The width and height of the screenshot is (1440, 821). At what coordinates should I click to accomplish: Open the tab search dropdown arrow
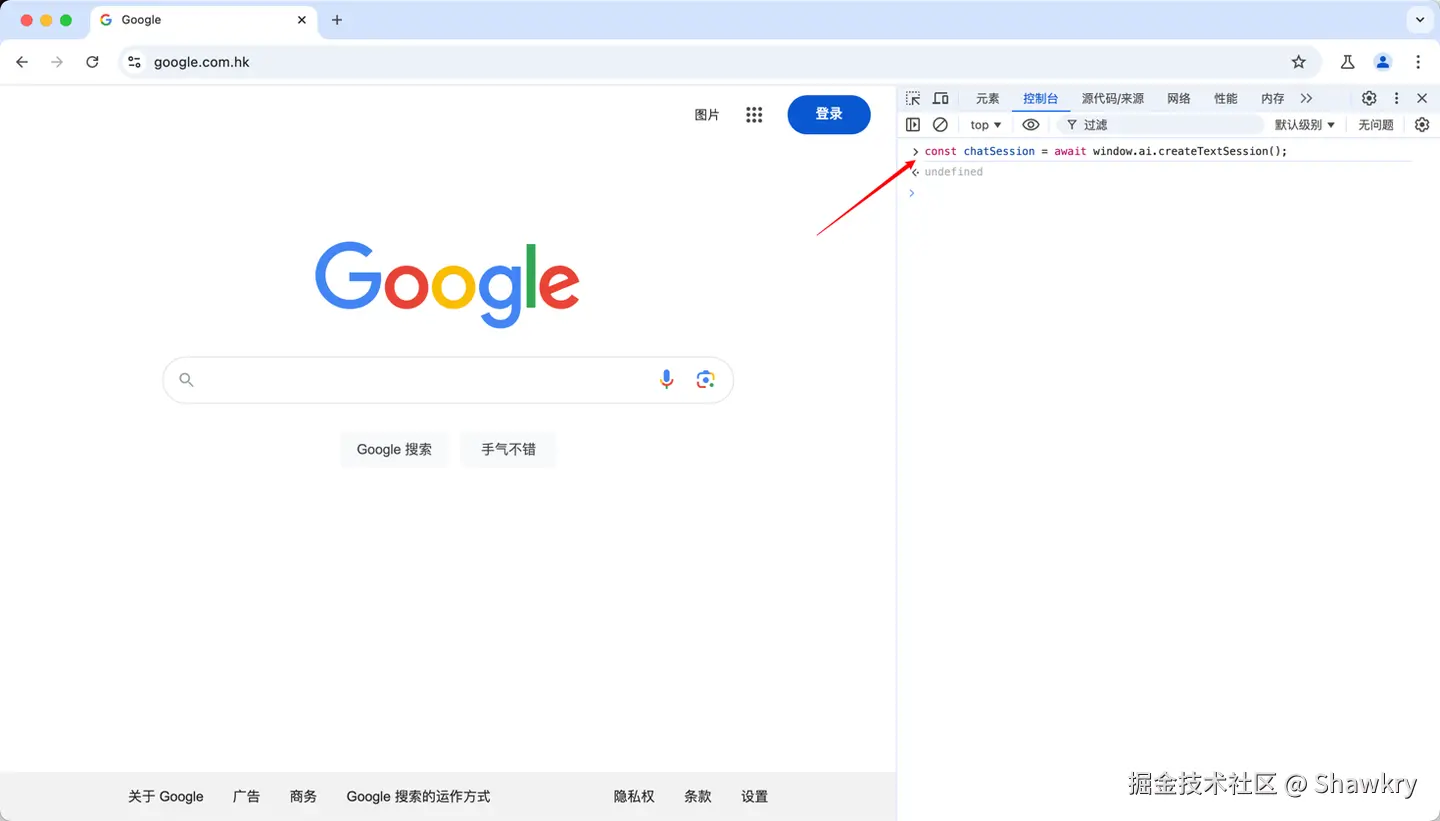click(1420, 20)
